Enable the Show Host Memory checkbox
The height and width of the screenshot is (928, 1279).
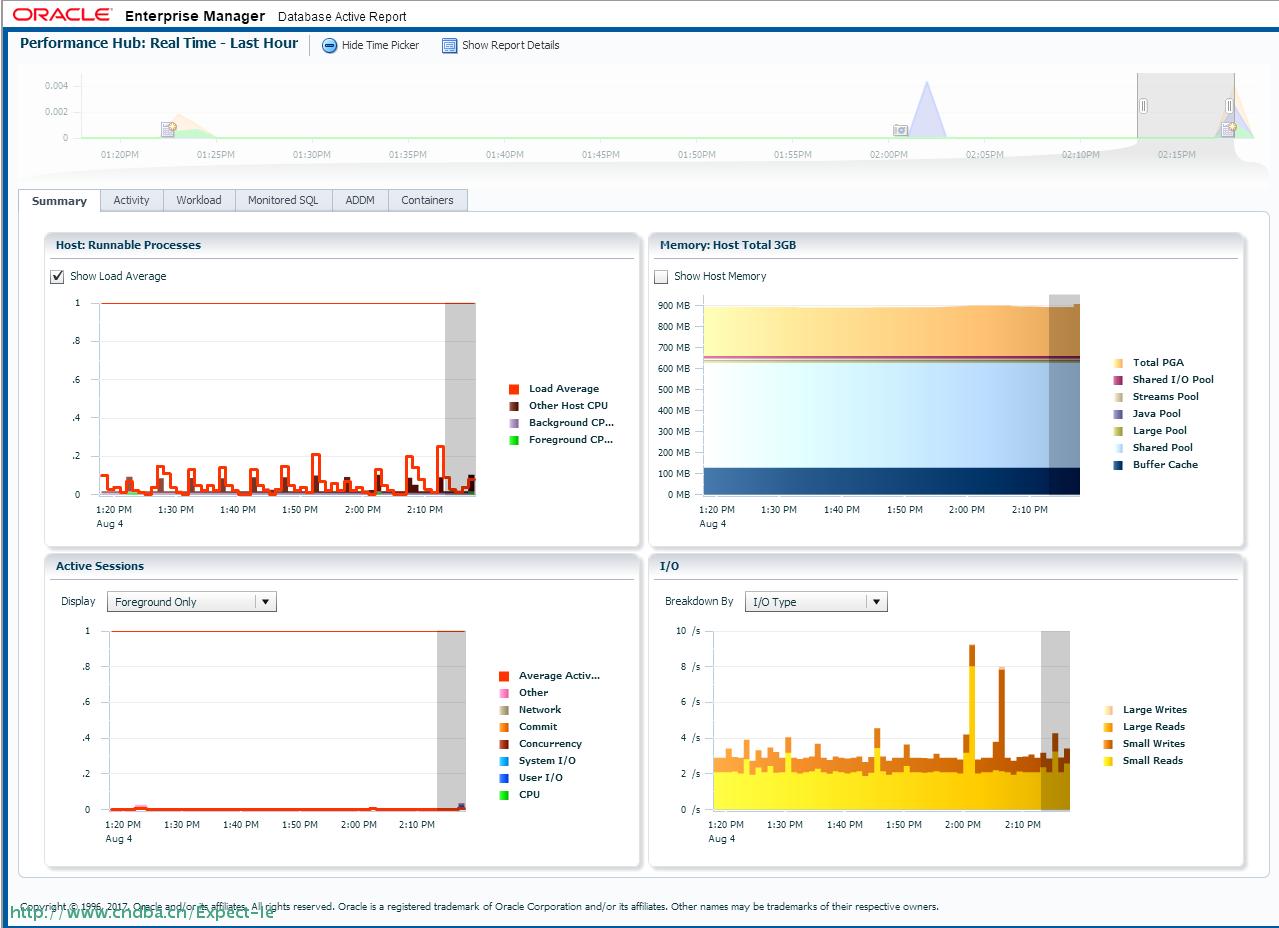click(661, 277)
